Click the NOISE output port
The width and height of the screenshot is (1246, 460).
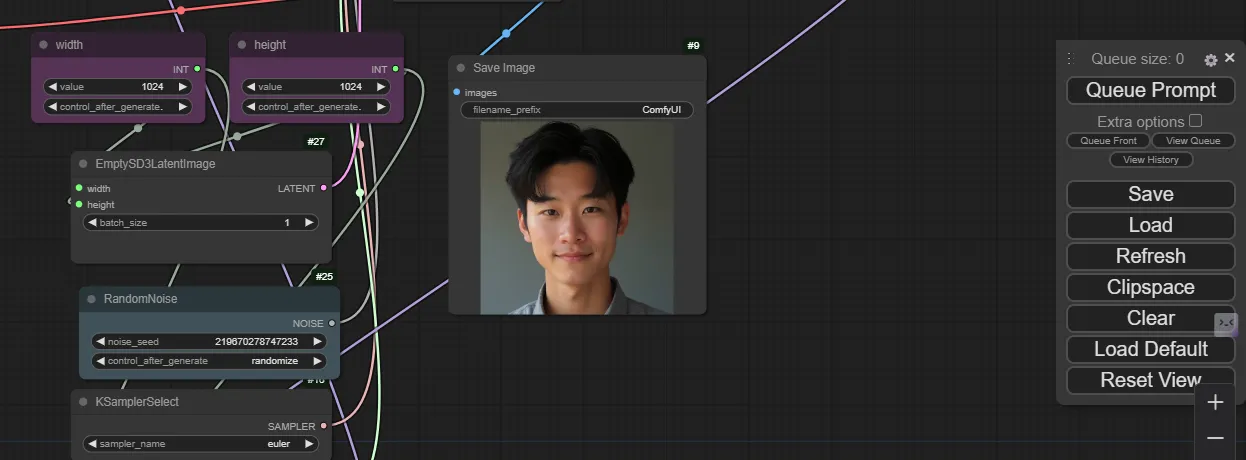tap(332, 323)
